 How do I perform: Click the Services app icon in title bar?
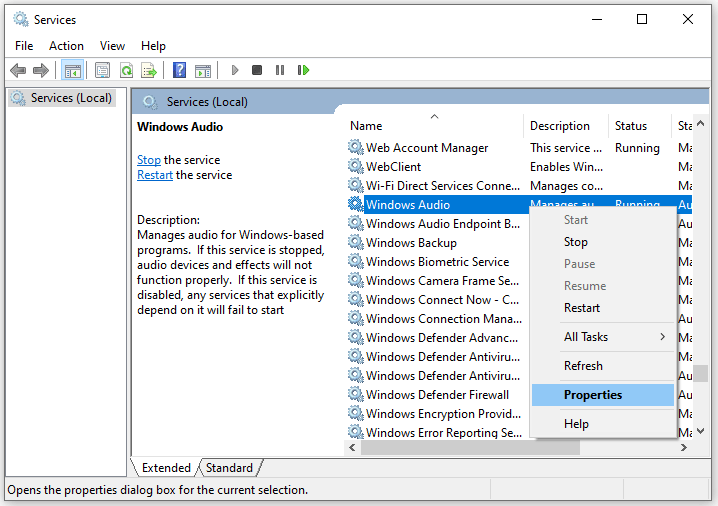[21, 19]
